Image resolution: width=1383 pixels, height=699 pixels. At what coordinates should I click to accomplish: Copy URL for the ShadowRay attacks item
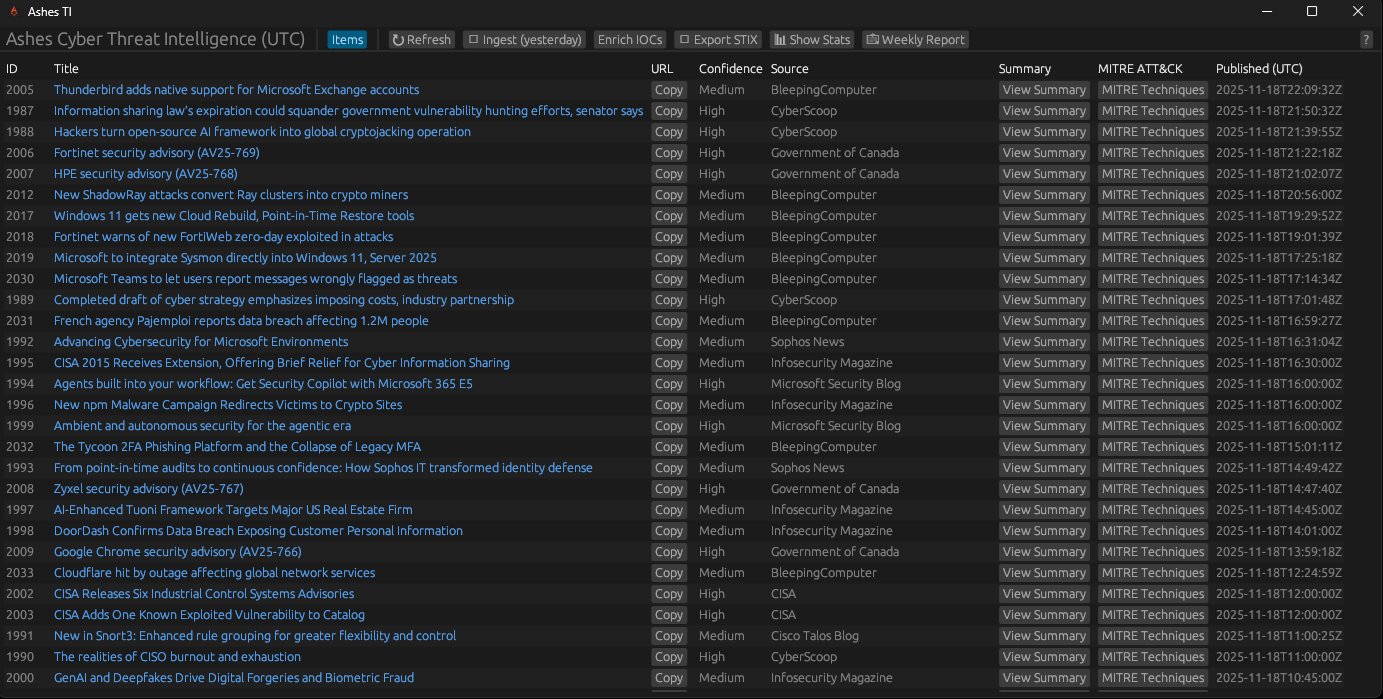click(x=668, y=195)
